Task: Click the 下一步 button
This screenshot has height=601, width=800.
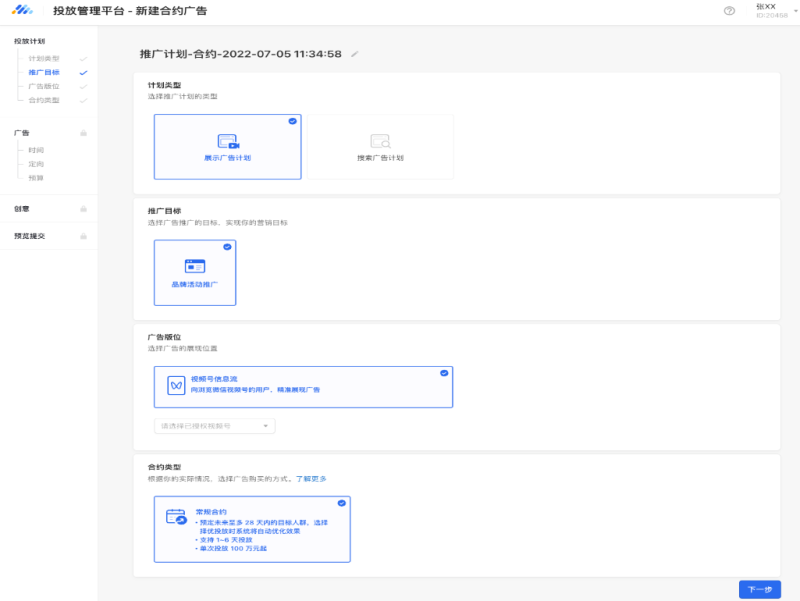Action: pos(759,589)
